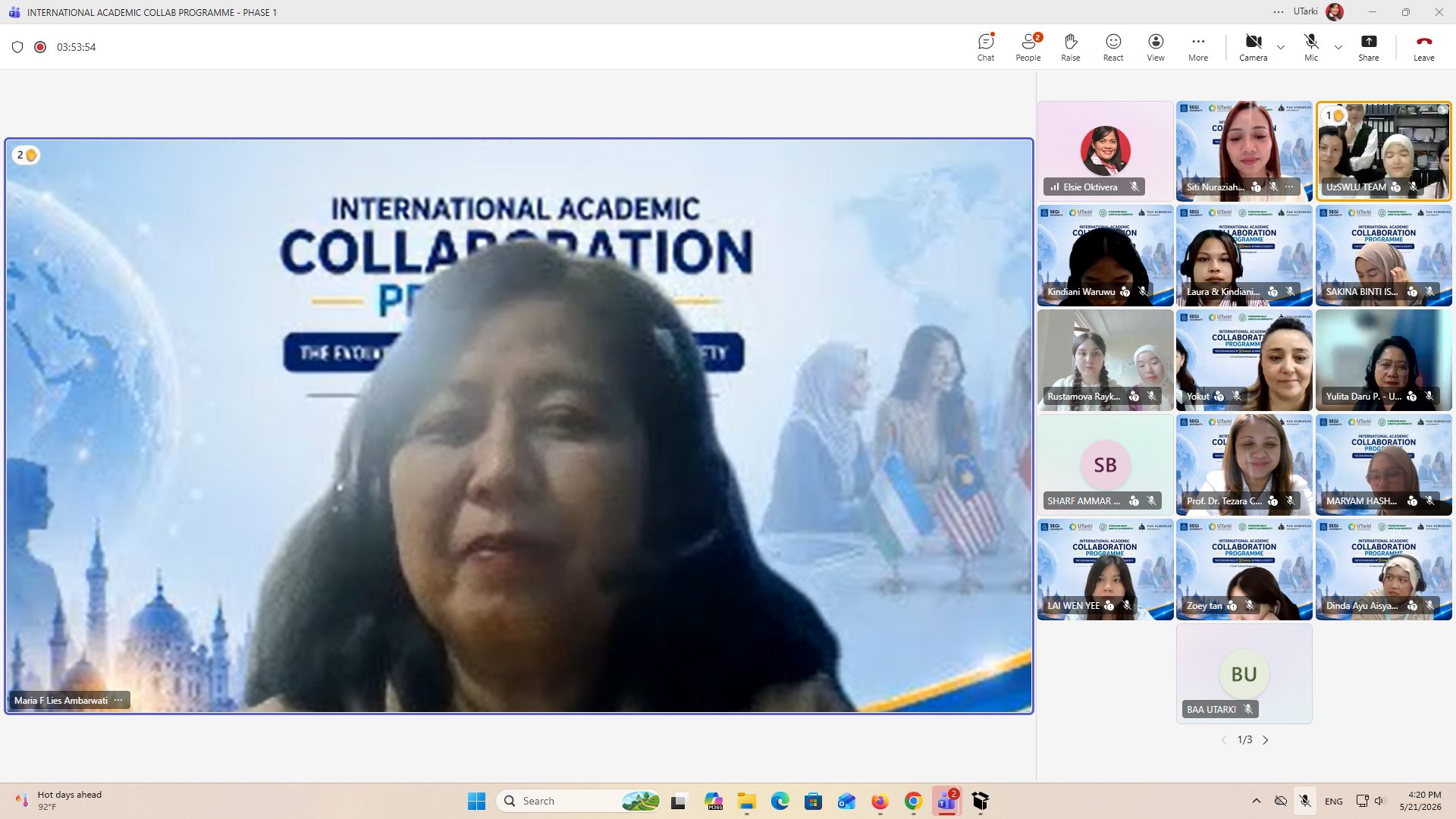Screen dimensions: 1456x819
Task: Click the LAI WEN YEE name label
Action: click(x=1073, y=605)
